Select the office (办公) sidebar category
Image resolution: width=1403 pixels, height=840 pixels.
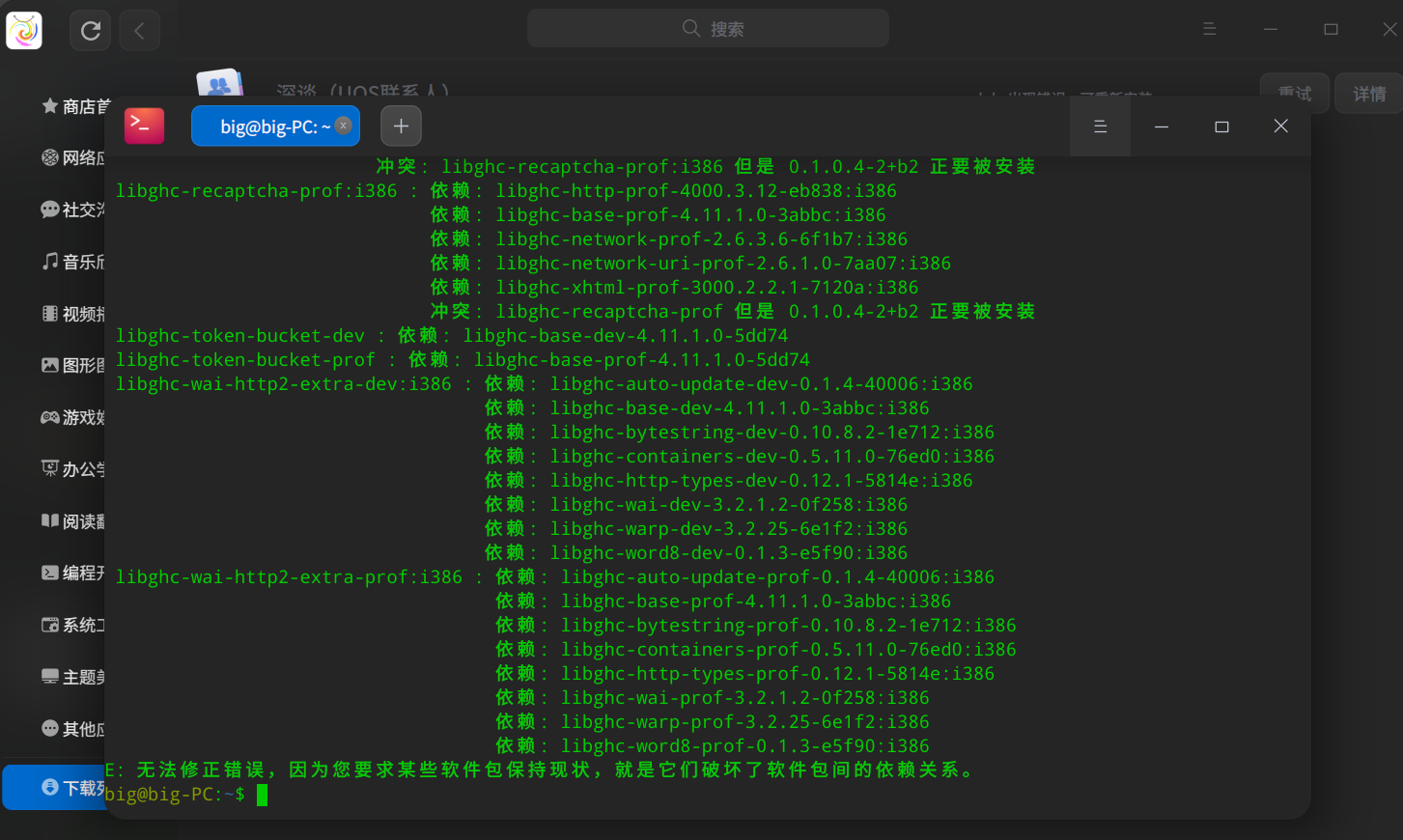click(73, 469)
